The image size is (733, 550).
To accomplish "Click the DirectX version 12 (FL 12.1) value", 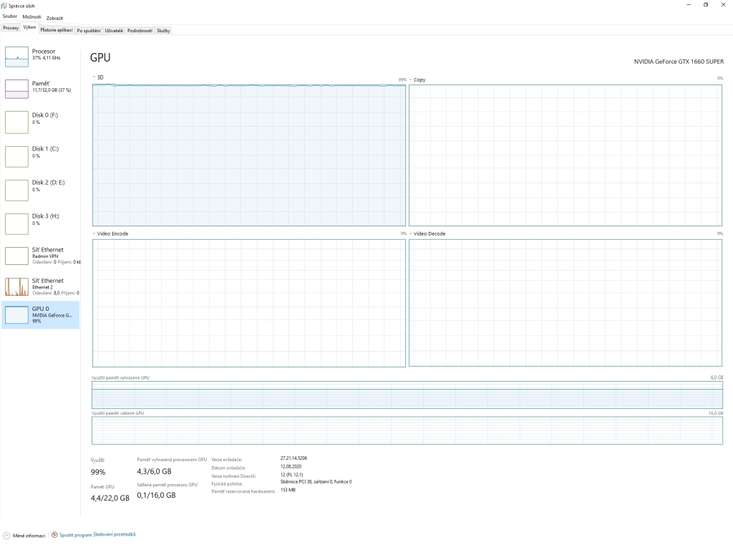I will coord(292,474).
